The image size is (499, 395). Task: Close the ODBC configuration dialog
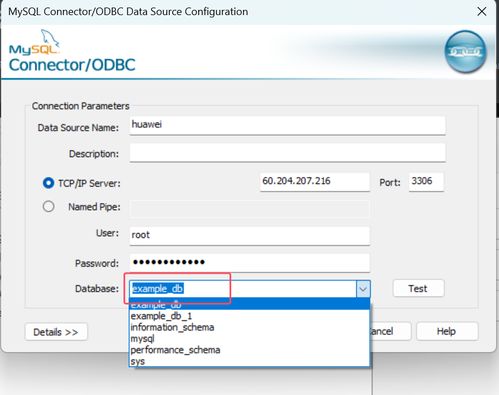tap(482, 12)
